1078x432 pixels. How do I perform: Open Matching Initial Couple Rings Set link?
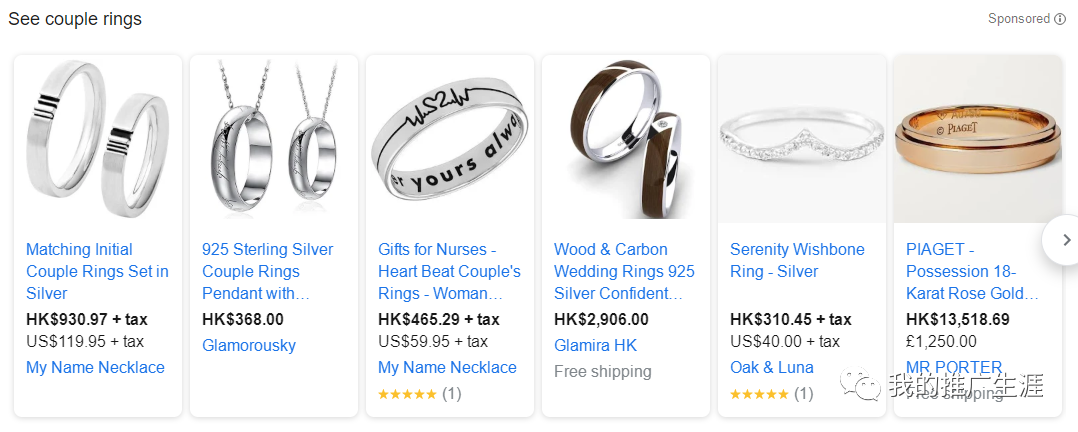pyautogui.click(x=97, y=271)
